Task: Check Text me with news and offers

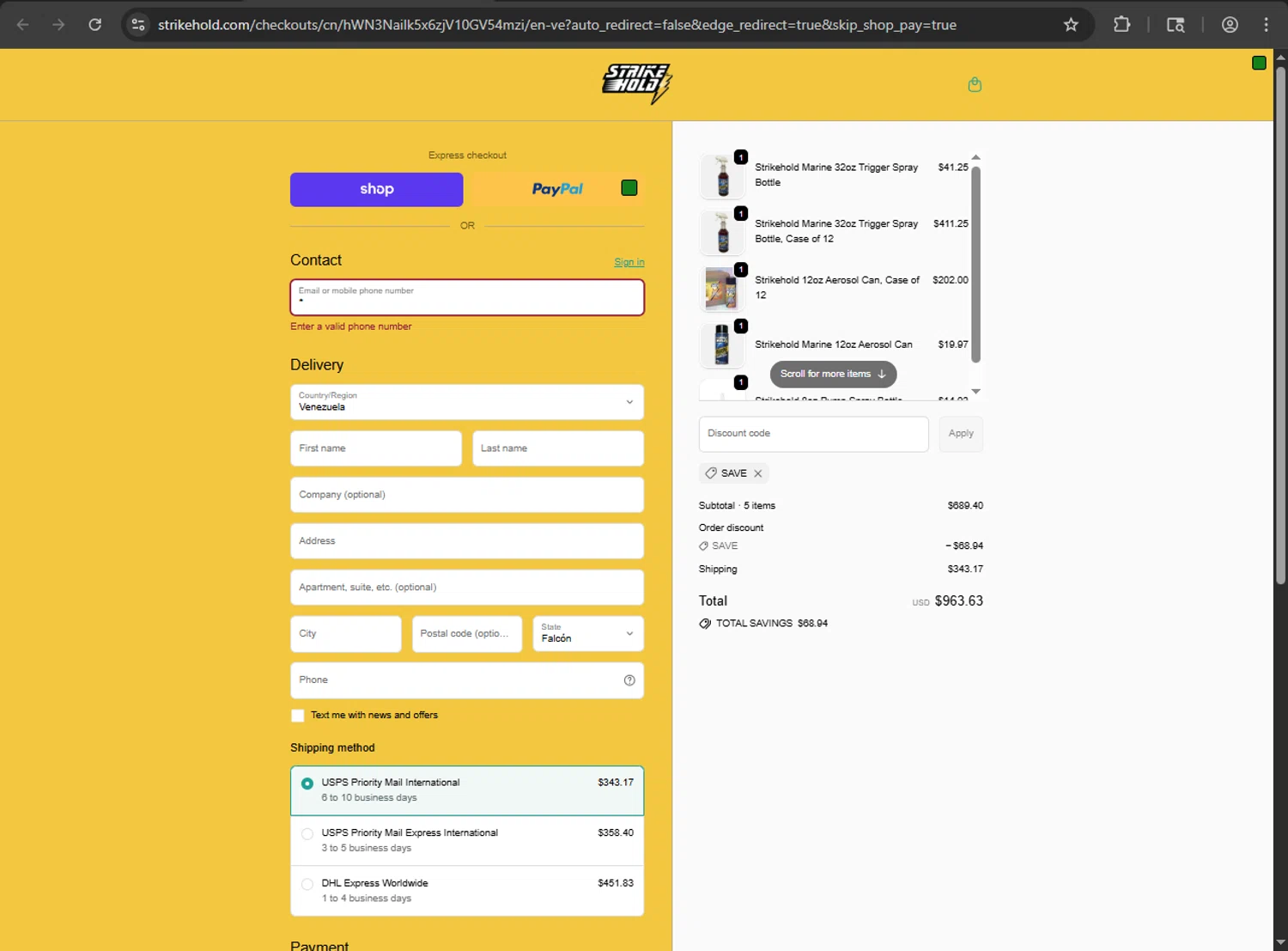Action: [x=298, y=716]
